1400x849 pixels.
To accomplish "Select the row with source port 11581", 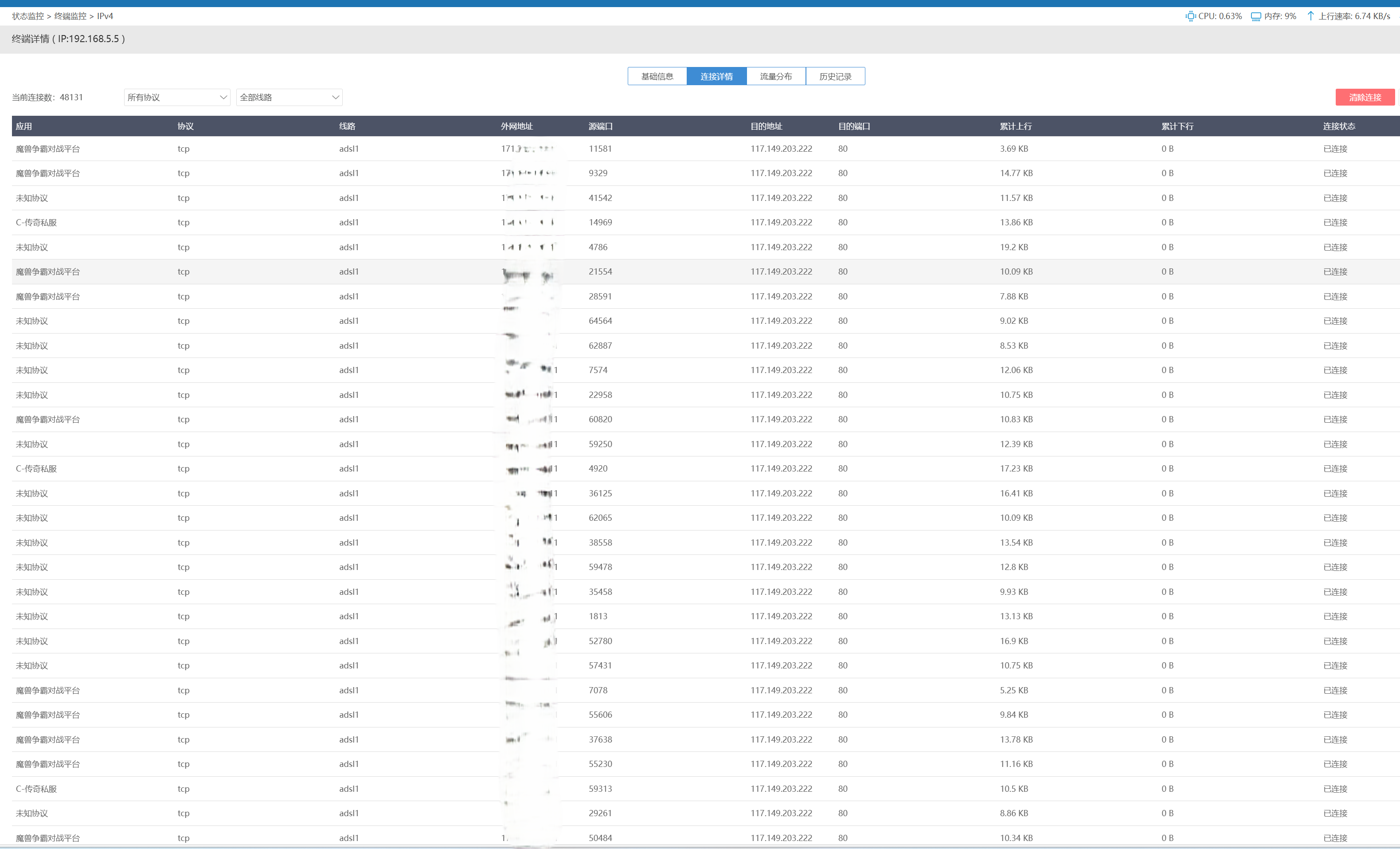I will [x=600, y=149].
